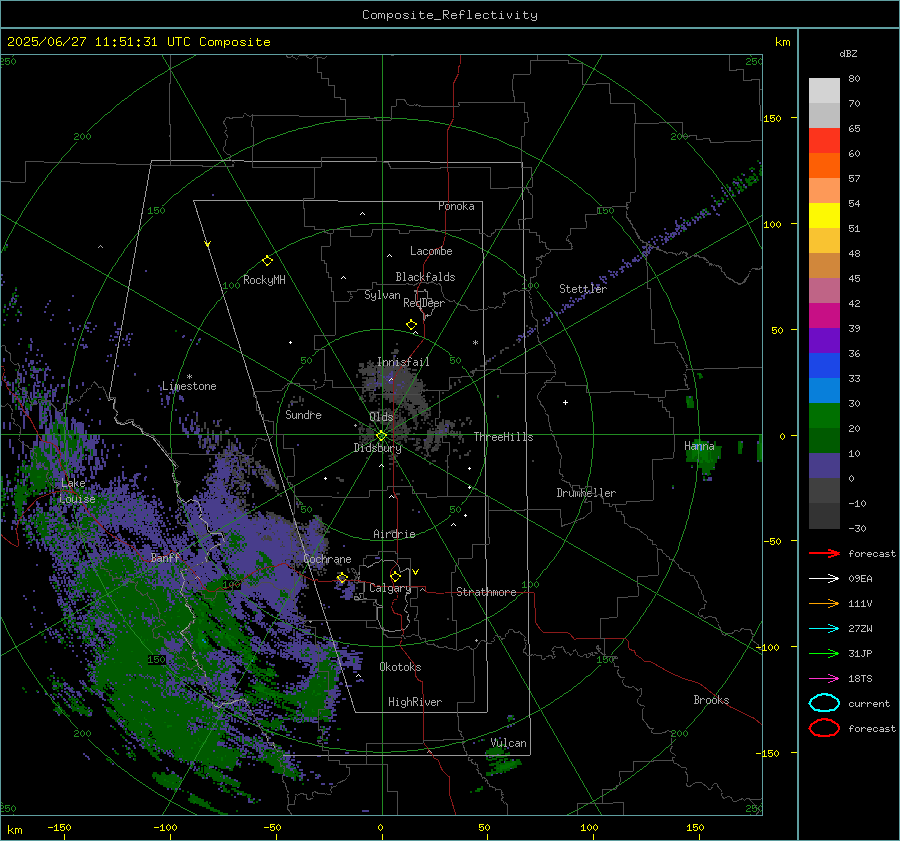Click the green 31JP arrow legend icon
900x841 pixels.
[824, 653]
